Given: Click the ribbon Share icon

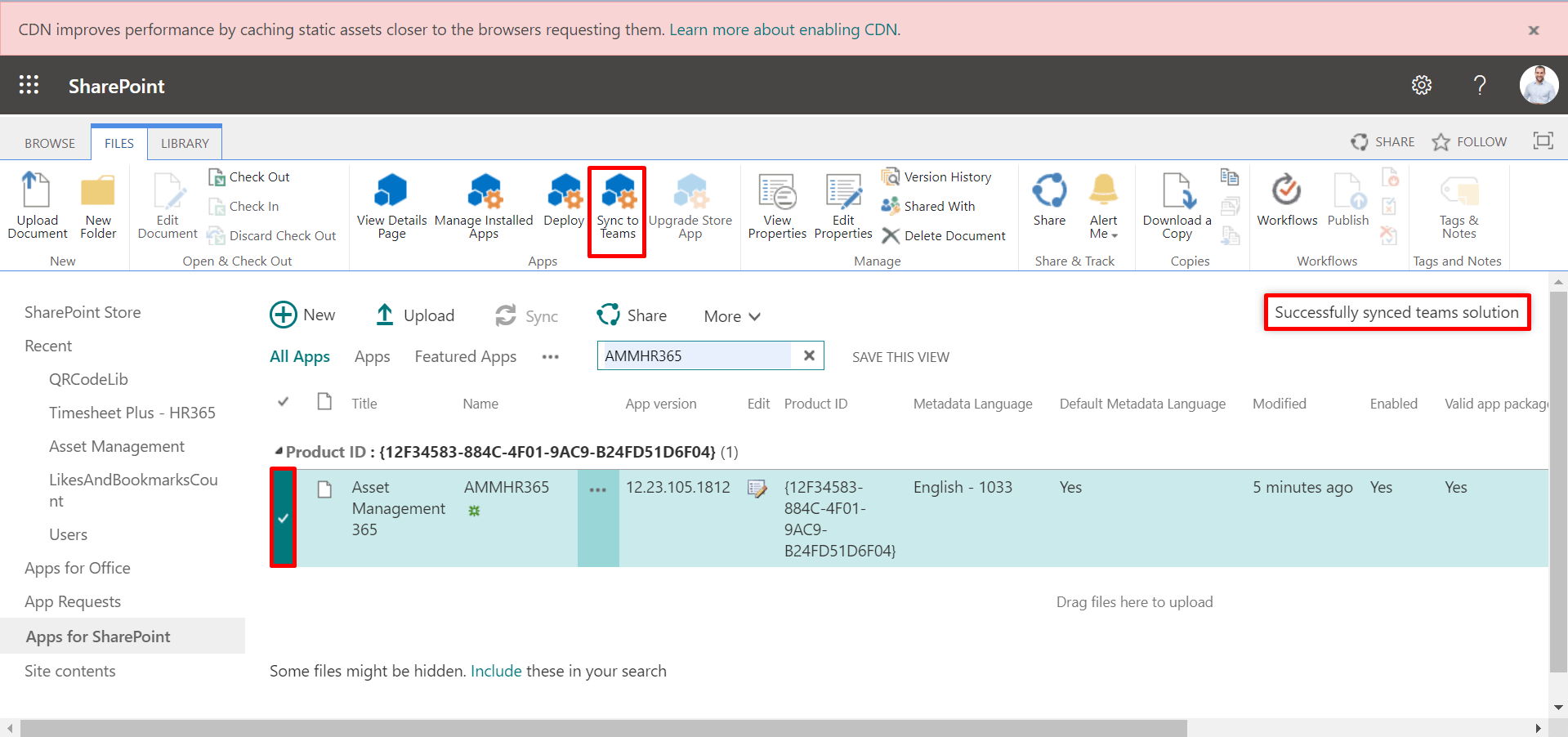Looking at the screenshot, I should pos(1049,199).
